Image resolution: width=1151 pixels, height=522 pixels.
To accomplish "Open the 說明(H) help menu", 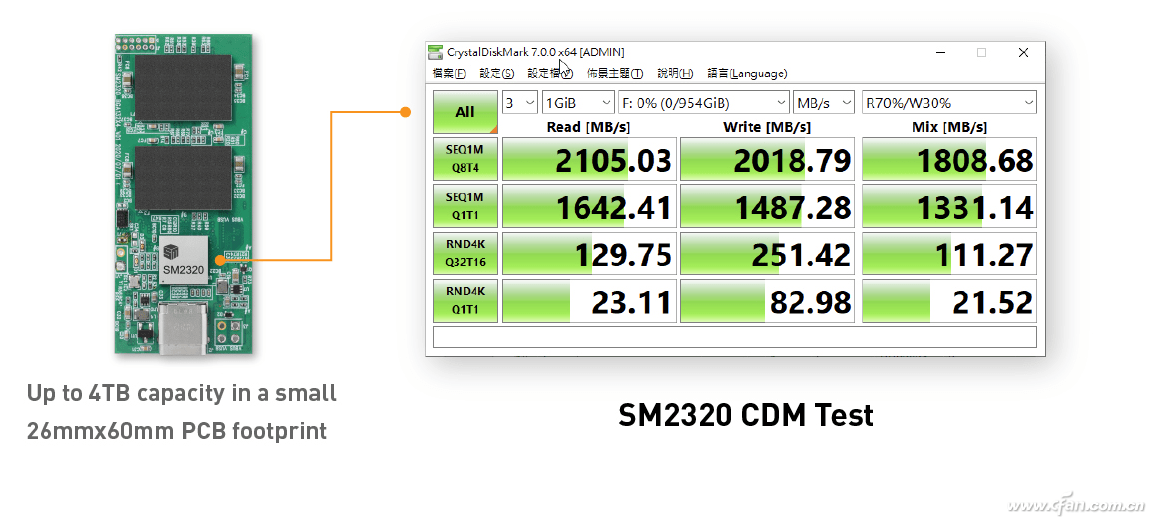I will pos(675,74).
